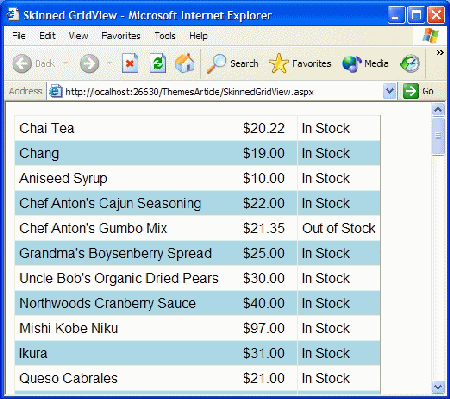450x399 pixels.
Task: Select the 'Aniseed Syrup' cell
Action: (x=126, y=178)
